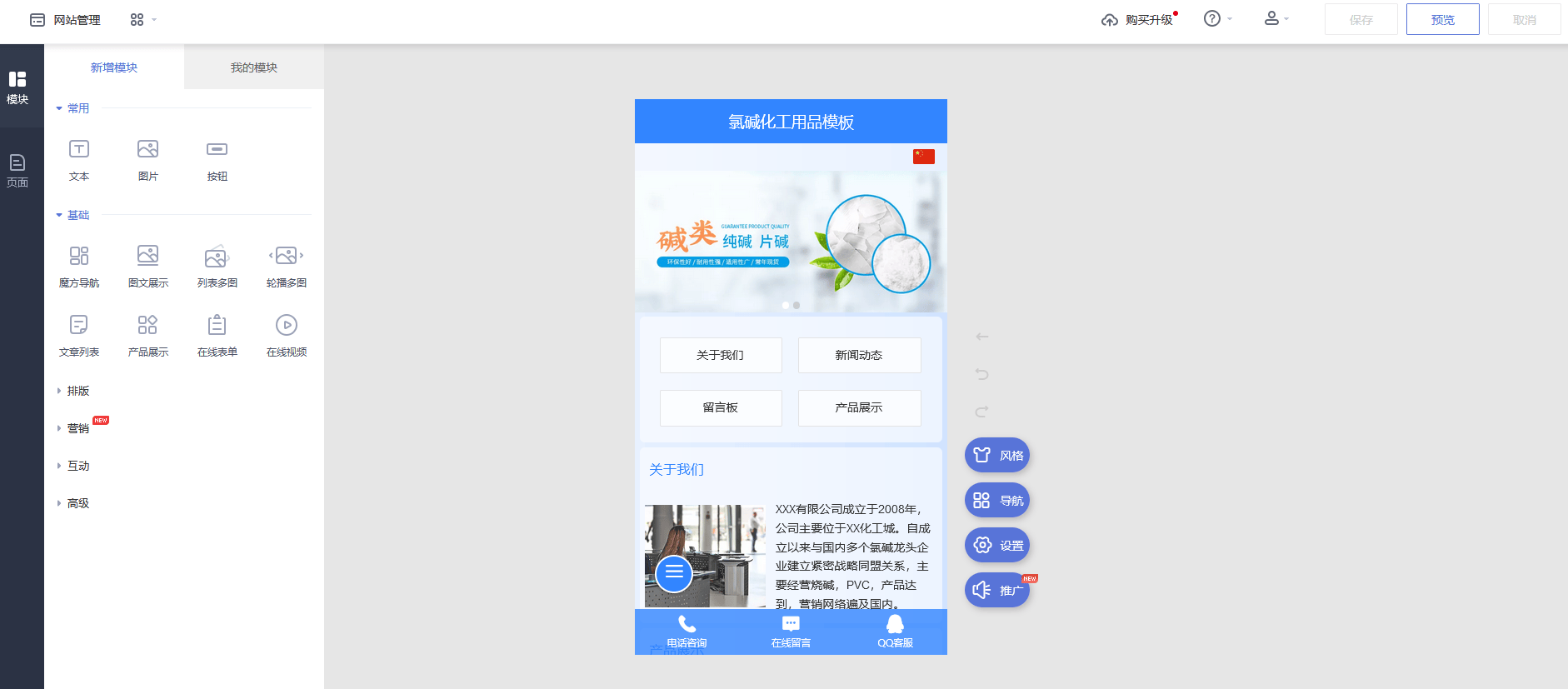1568x689 pixels.
Task: Insert the 文章列表 module
Action: coord(79,336)
